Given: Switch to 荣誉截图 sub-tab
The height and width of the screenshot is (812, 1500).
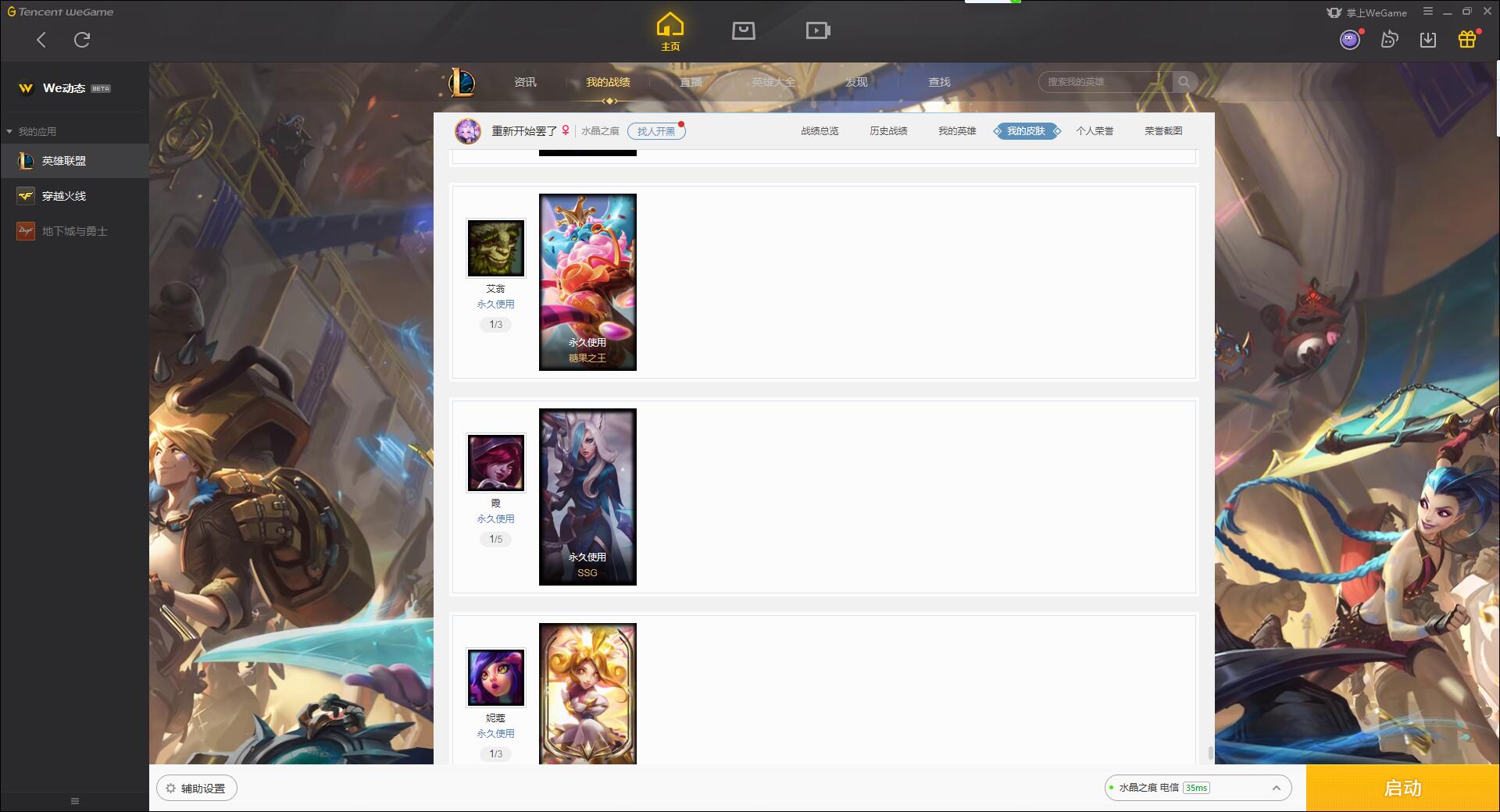Looking at the screenshot, I should point(1163,131).
